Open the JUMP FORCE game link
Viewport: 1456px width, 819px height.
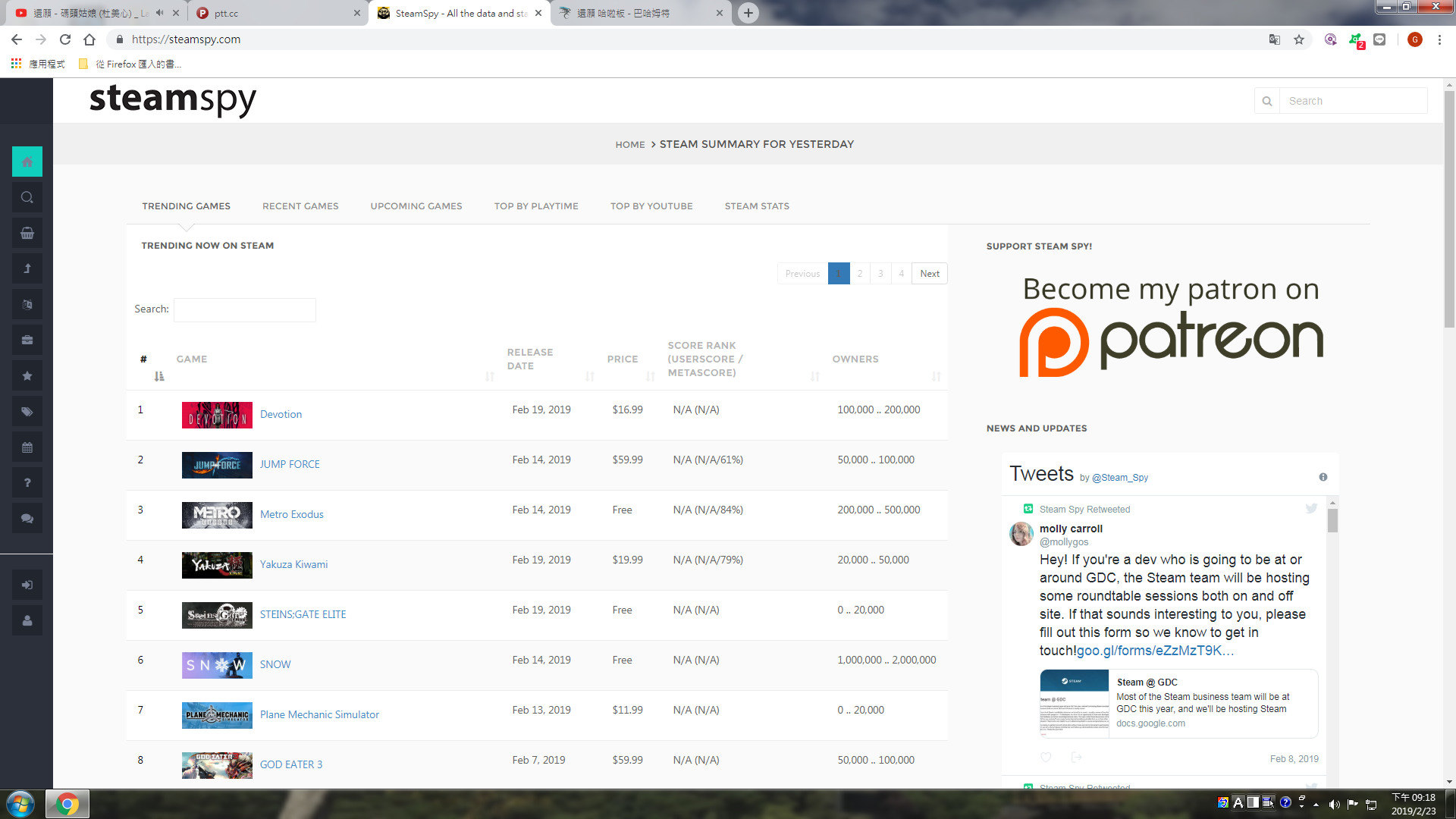coord(290,464)
